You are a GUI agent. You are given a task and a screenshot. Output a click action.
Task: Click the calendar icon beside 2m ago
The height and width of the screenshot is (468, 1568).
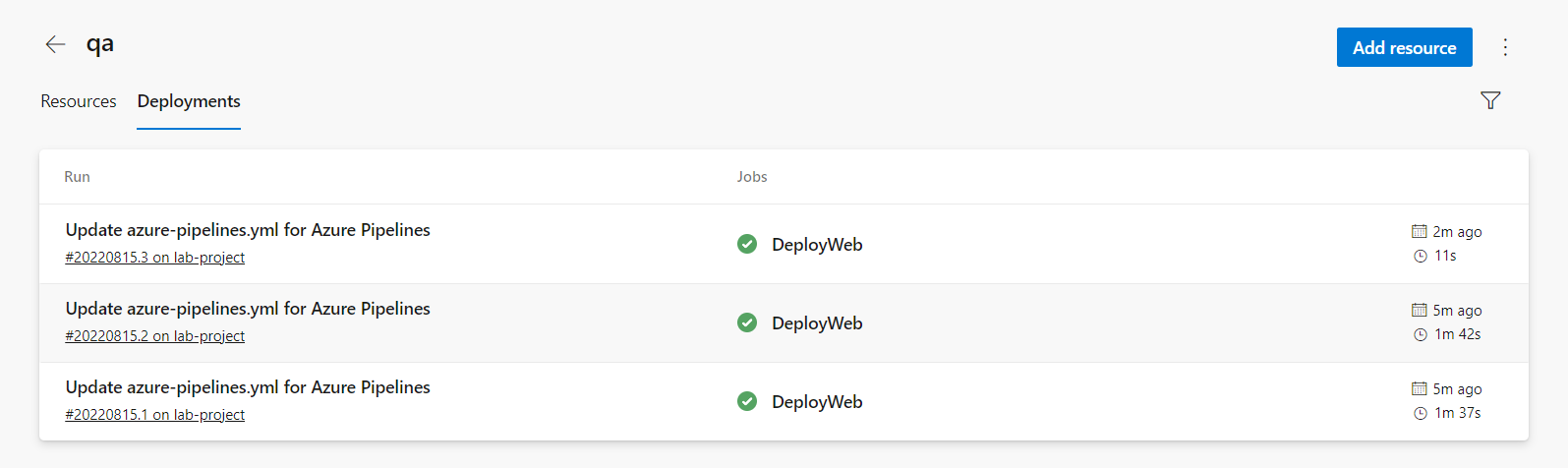(1419, 232)
